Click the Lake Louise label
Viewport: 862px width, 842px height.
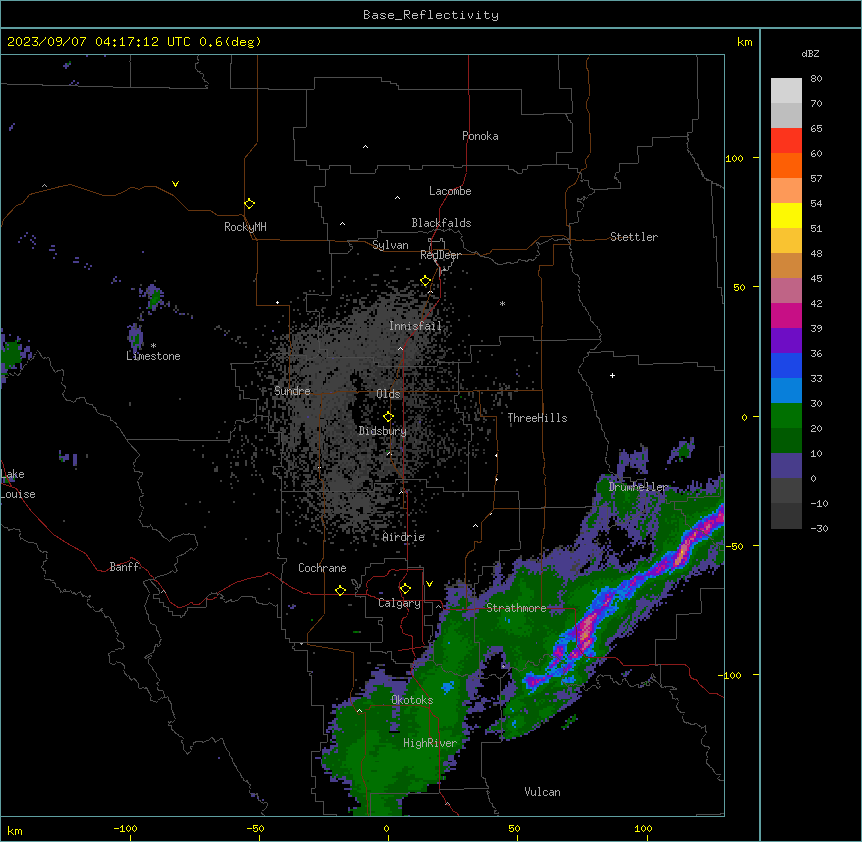point(18,484)
